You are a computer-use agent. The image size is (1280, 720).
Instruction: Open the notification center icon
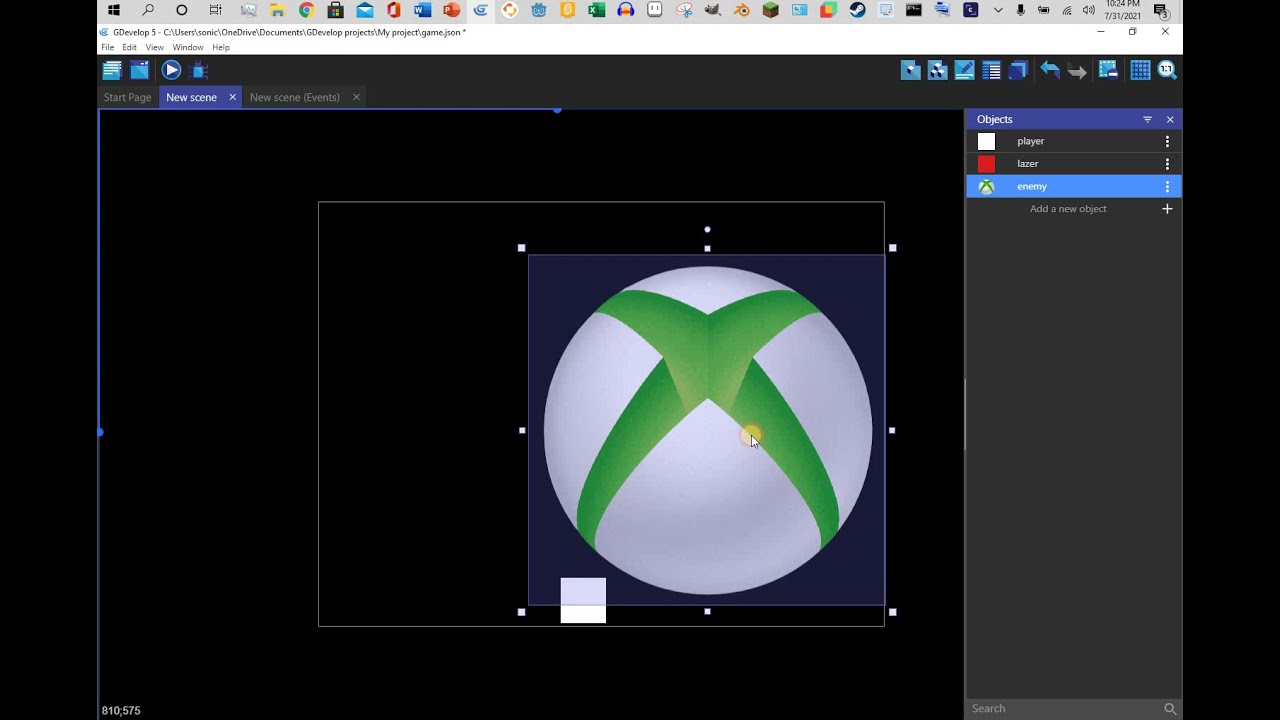click(1162, 11)
